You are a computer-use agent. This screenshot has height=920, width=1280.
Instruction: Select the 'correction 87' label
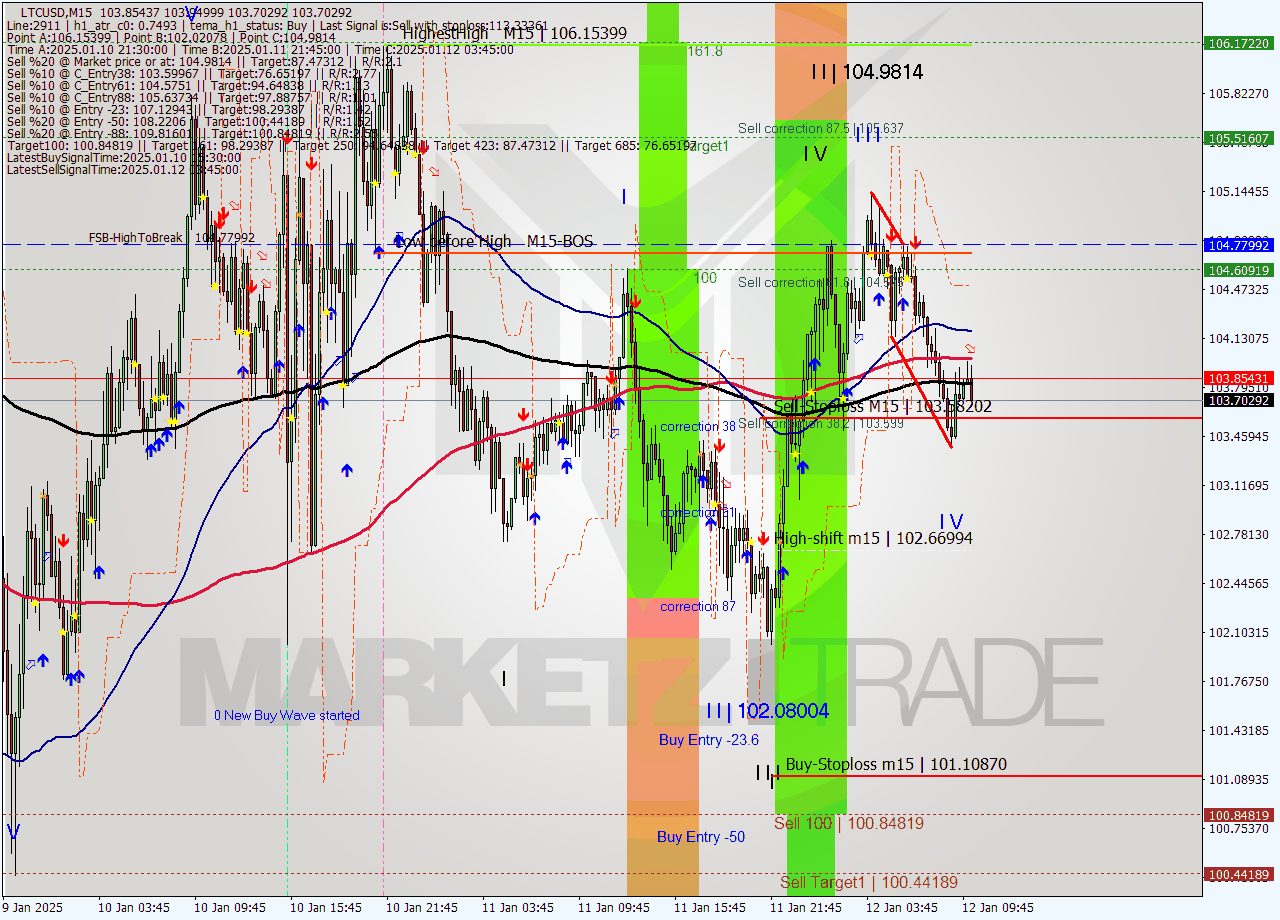tap(698, 606)
